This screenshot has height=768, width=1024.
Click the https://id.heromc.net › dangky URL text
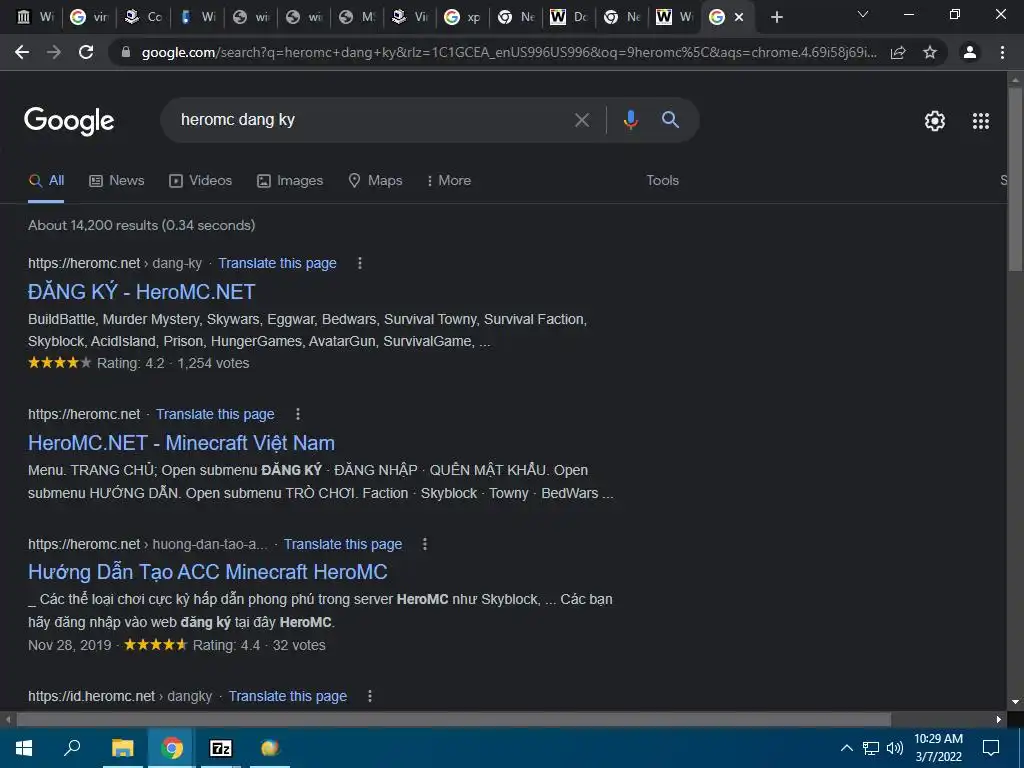(x=120, y=696)
